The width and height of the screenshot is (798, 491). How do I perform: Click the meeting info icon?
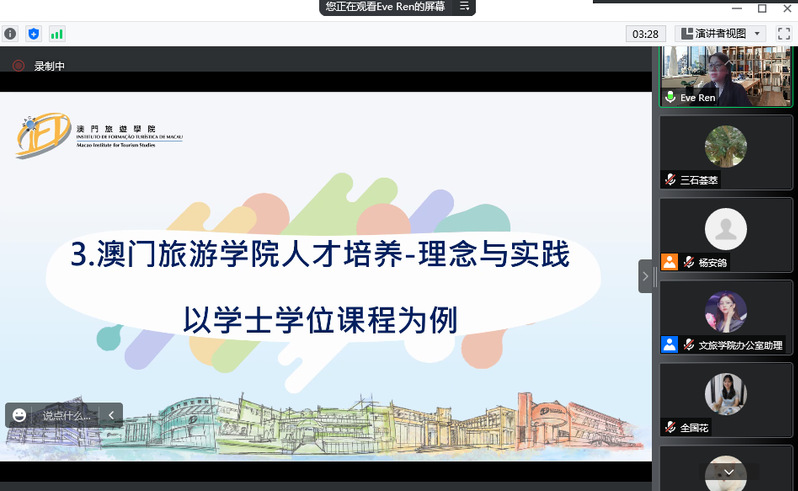(10, 33)
